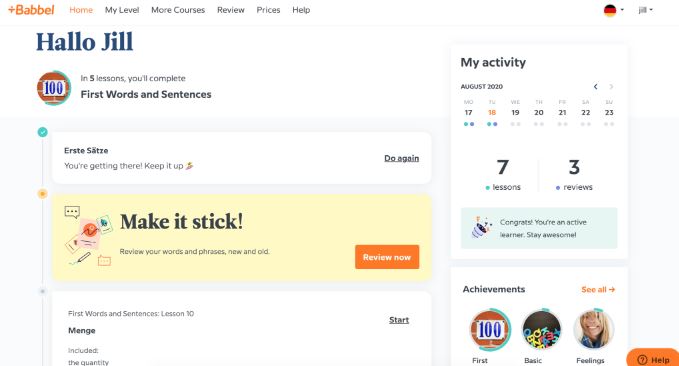
Task: Select August 20 in the calendar
Action: point(539,113)
